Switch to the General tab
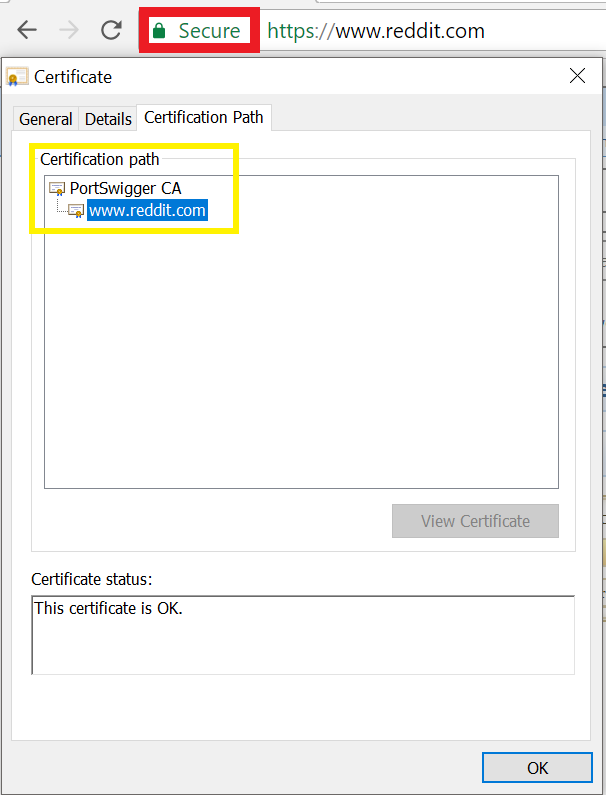Viewport: 606px width, 795px height. (x=46, y=119)
